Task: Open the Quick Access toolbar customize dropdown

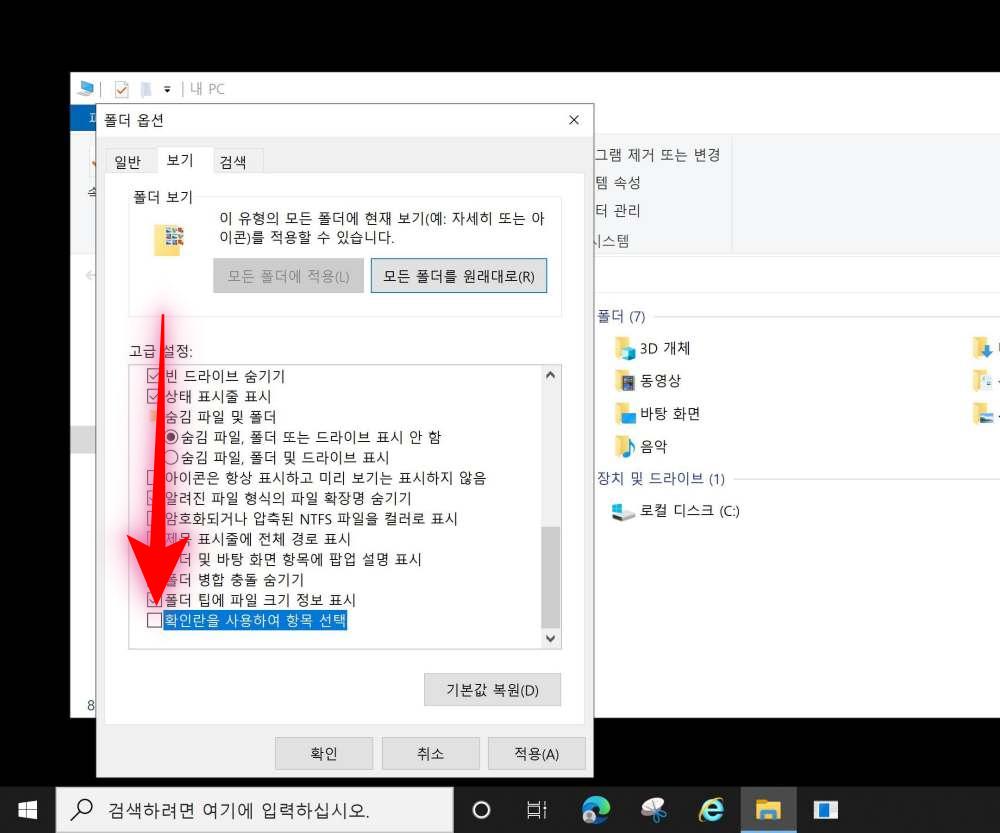Action: click(x=166, y=88)
